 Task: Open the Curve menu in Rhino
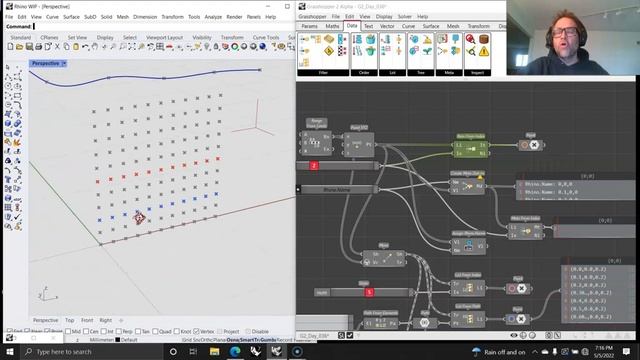point(52,17)
